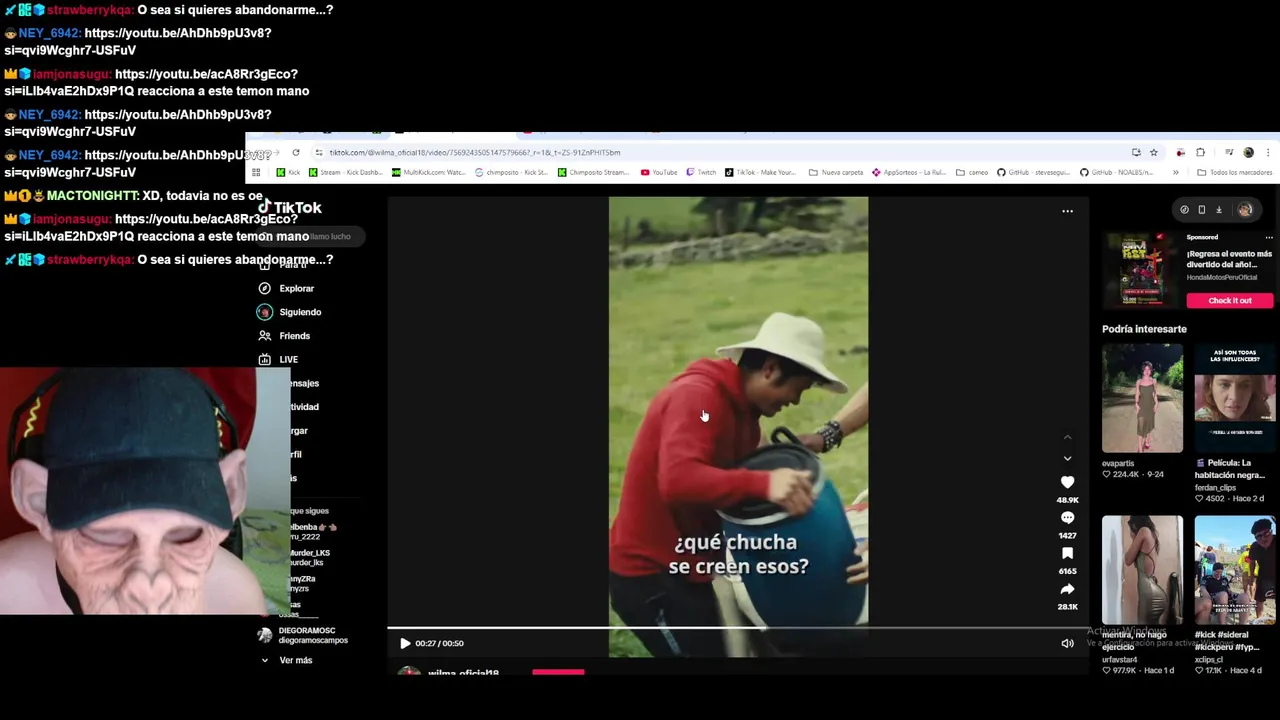Click download icon in TikTok top pill

click(1219, 210)
